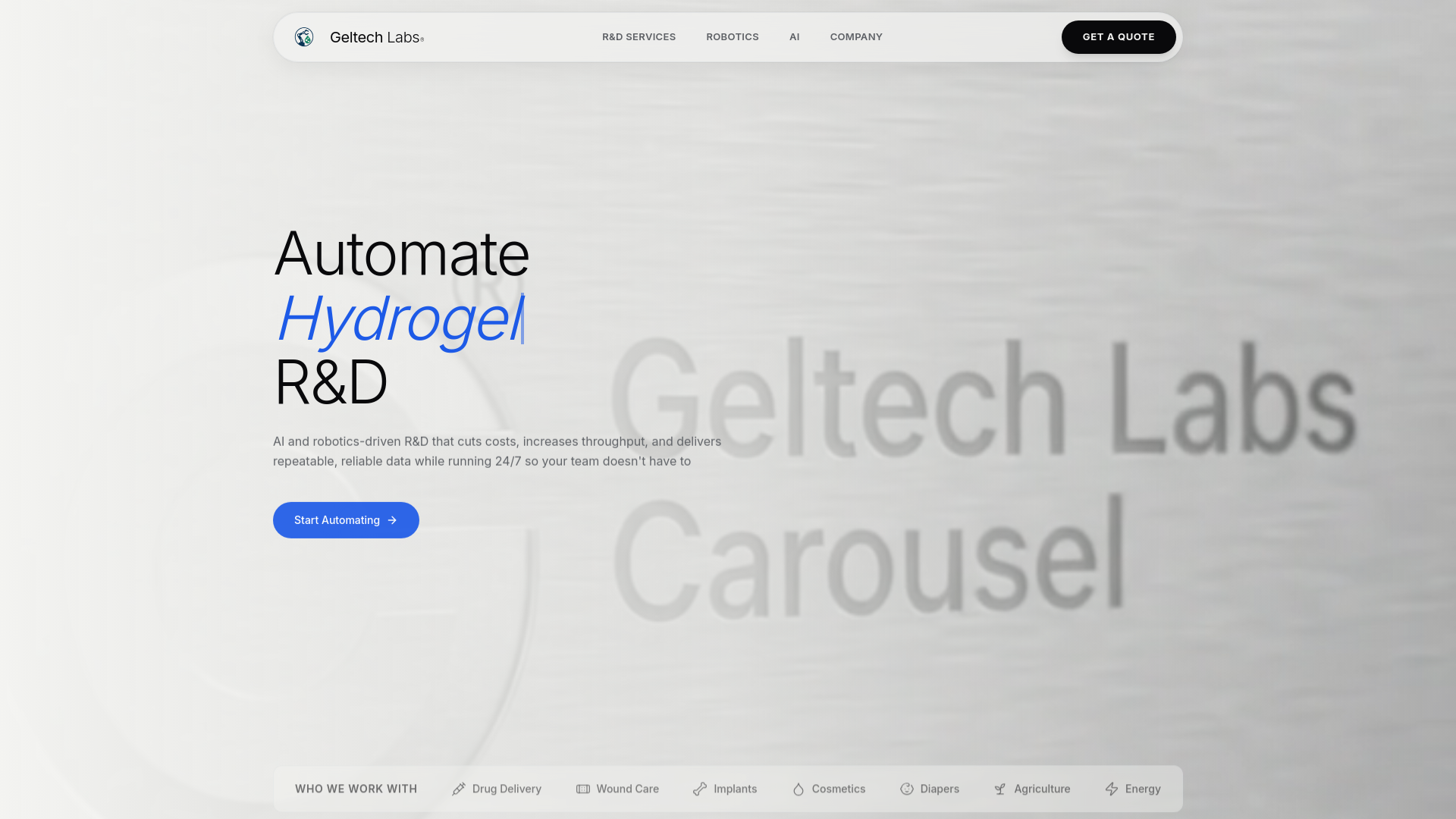Click the AI and robotics-driven description paragraph
The height and width of the screenshot is (819, 1456).
tap(497, 451)
